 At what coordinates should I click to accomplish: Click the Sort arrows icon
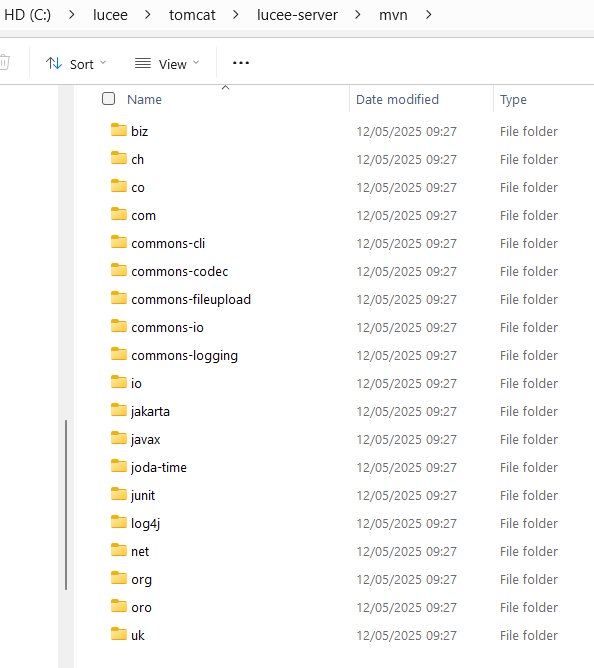pos(54,63)
